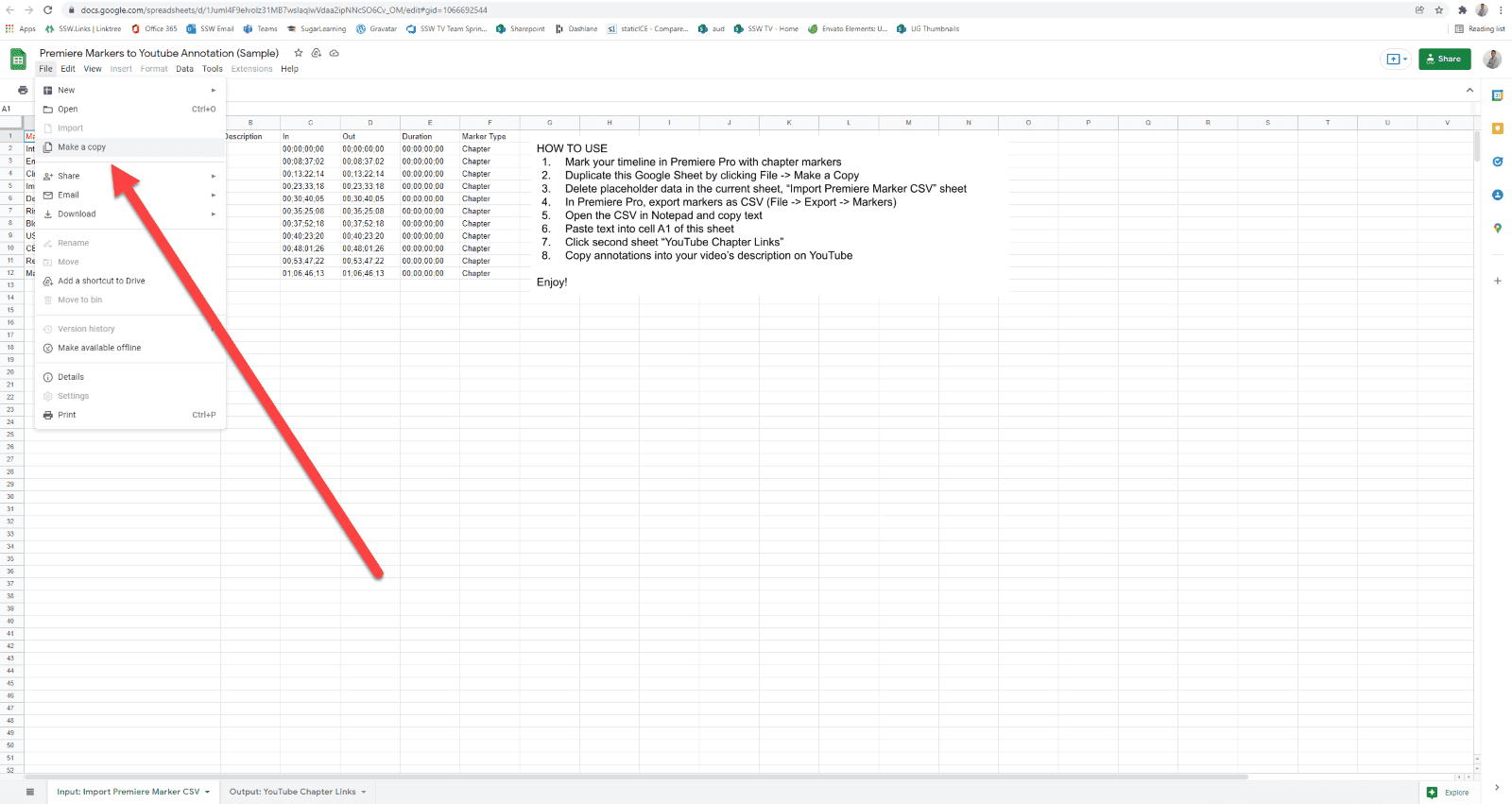The image size is (1512, 804).
Task: Choose Make a copy from File menu
Action: point(82,147)
